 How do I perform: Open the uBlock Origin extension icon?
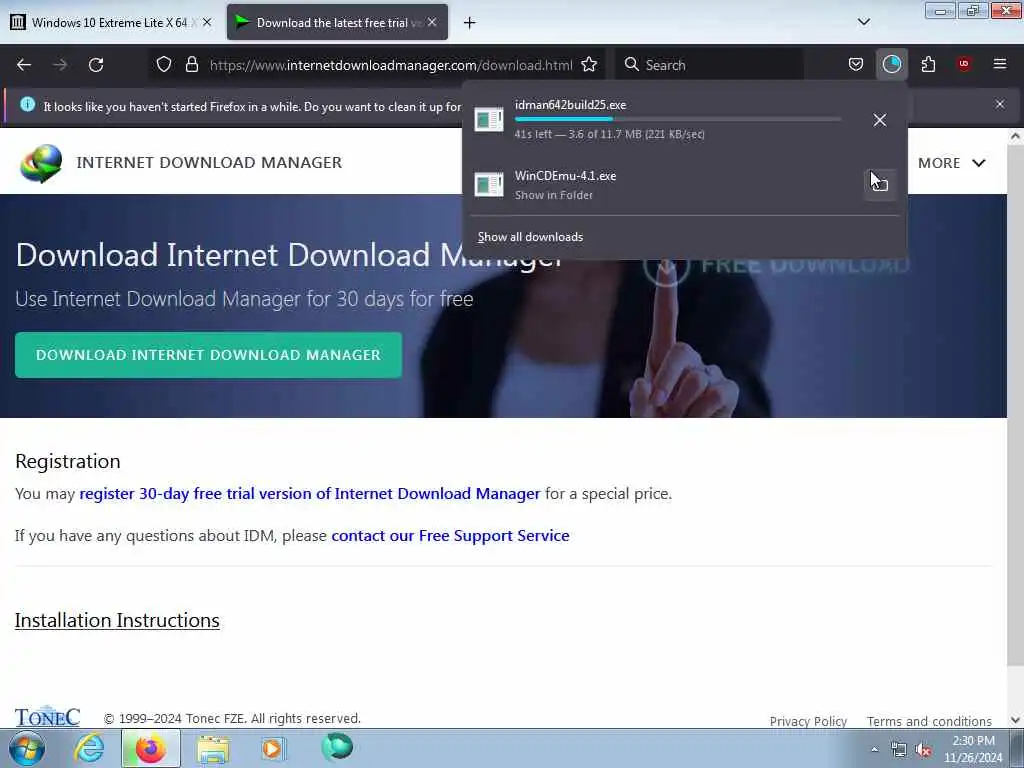point(964,65)
